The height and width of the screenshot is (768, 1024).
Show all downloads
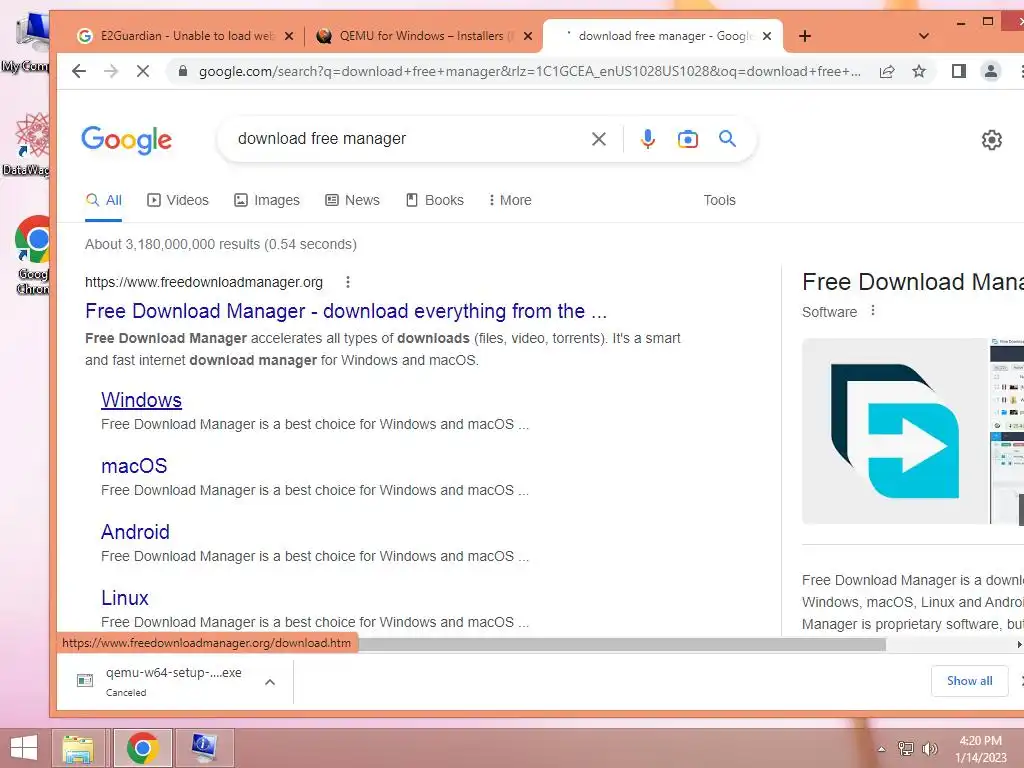click(x=969, y=681)
